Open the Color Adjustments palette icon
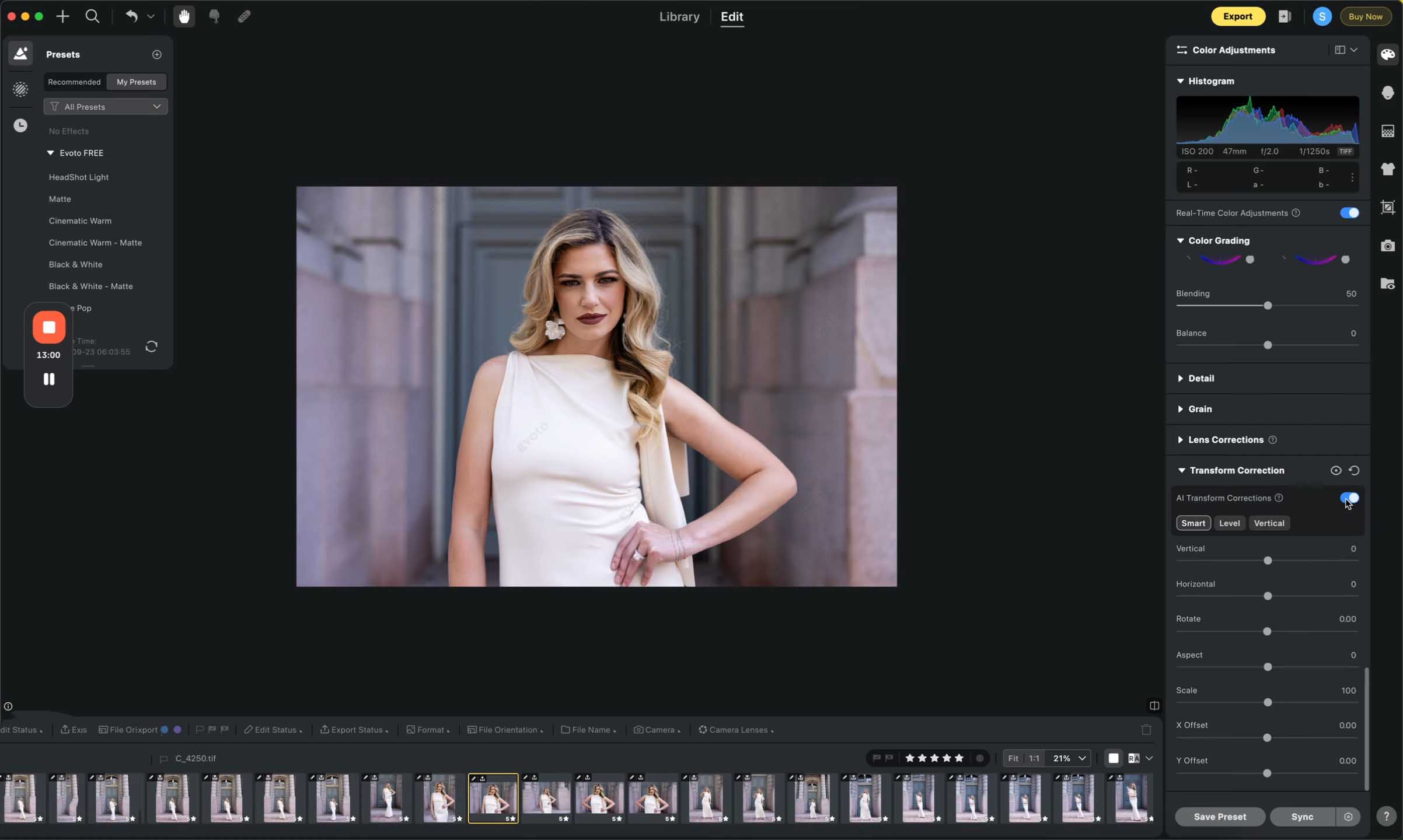Viewport: 1403px width, 840px height. click(x=1388, y=54)
